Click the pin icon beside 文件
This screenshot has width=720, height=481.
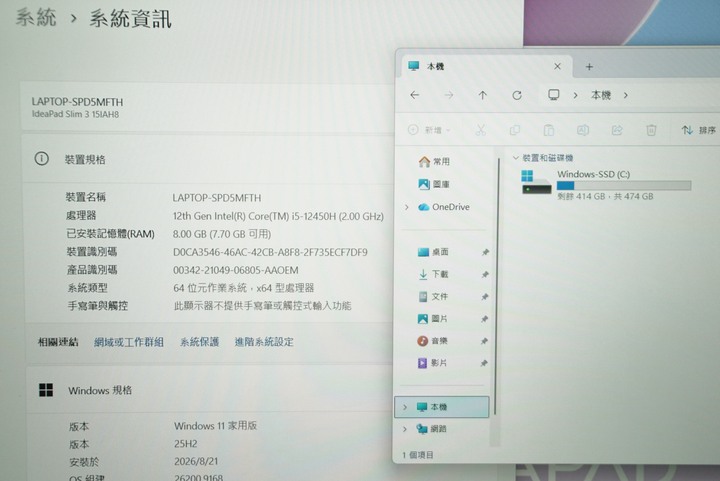click(484, 296)
